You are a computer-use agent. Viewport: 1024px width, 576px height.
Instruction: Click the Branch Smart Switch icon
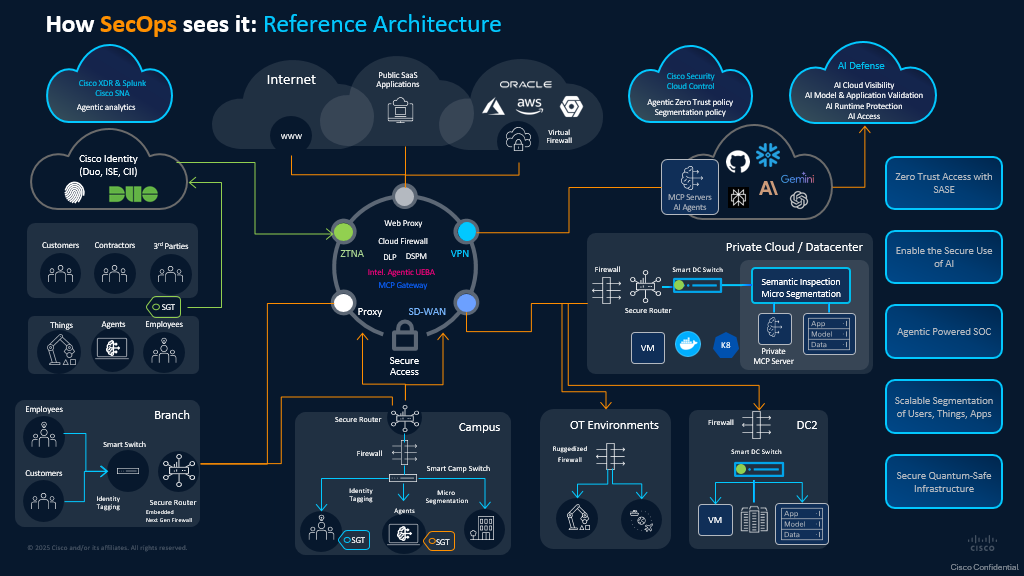pos(128,471)
